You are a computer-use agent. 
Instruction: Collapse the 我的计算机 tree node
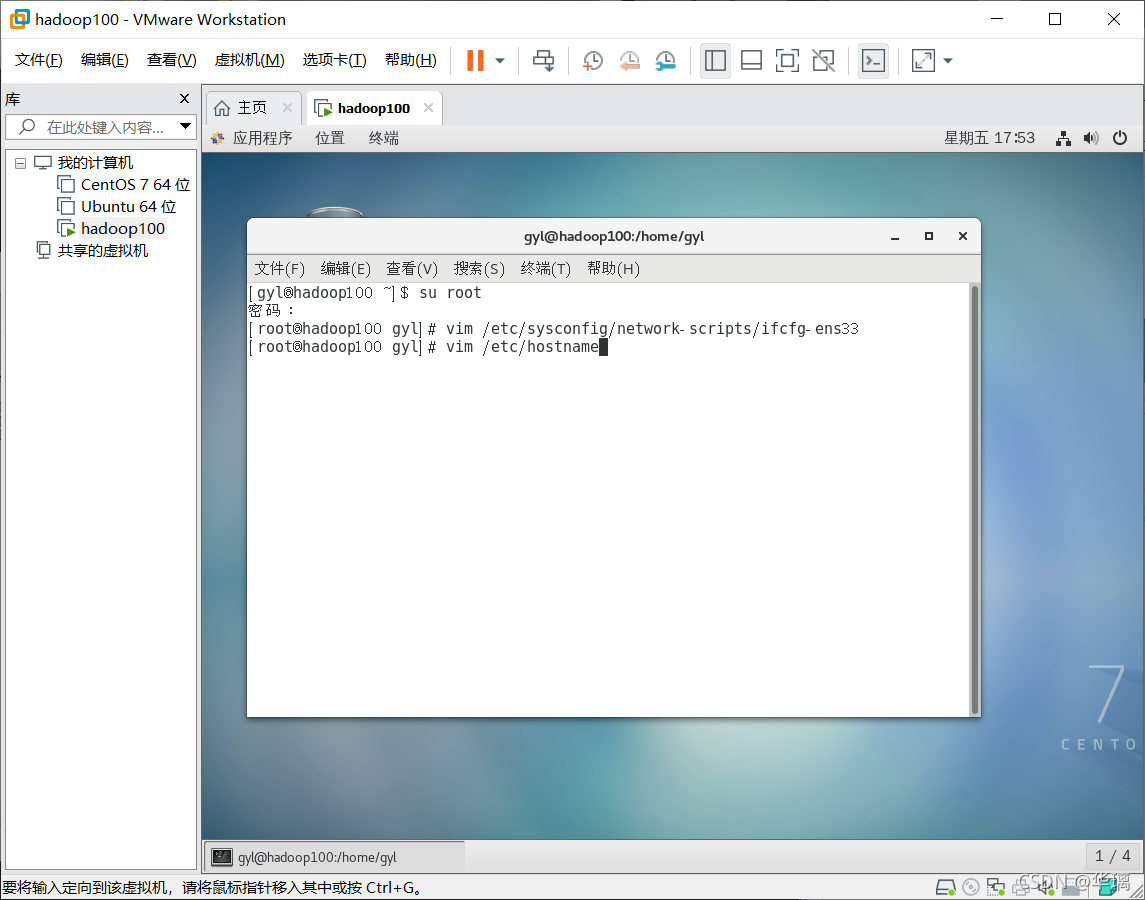click(x=20, y=163)
